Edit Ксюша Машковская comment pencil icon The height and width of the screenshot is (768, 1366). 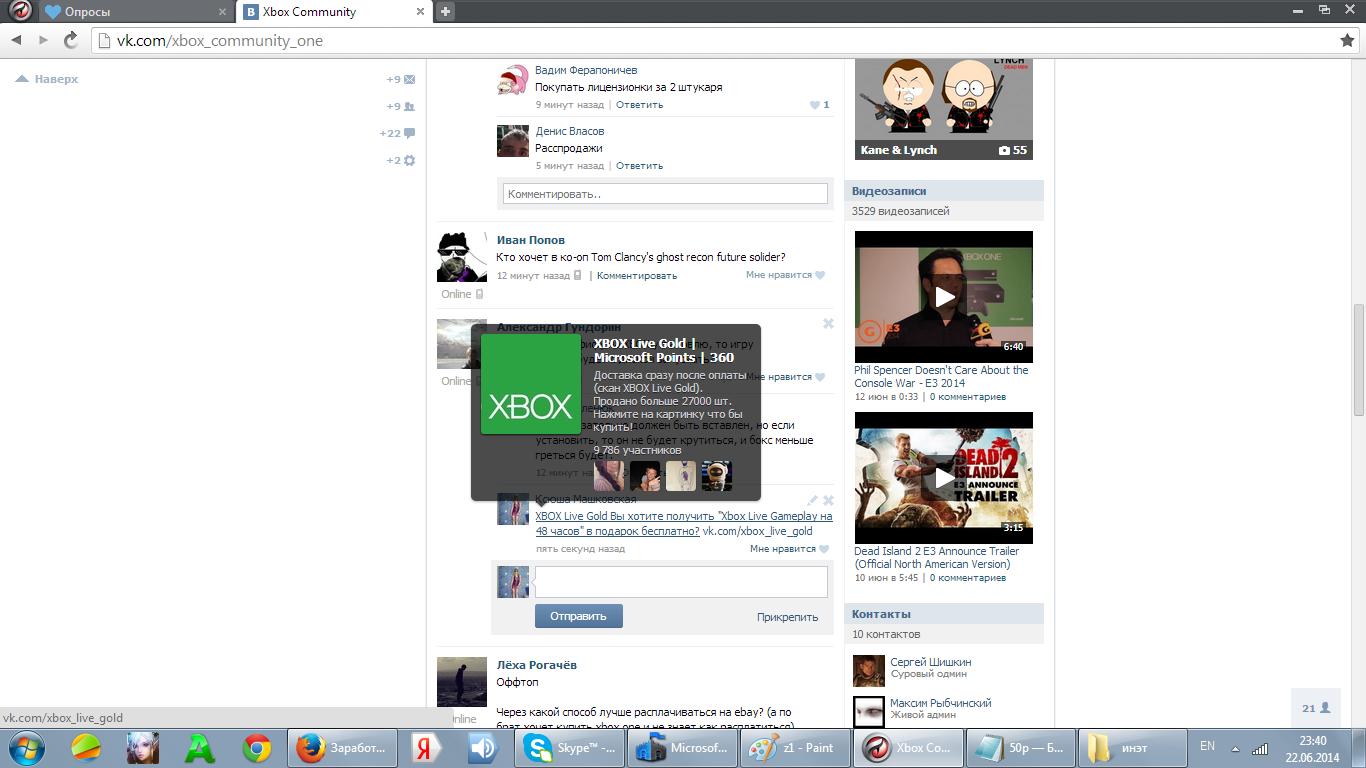pyautogui.click(x=813, y=500)
